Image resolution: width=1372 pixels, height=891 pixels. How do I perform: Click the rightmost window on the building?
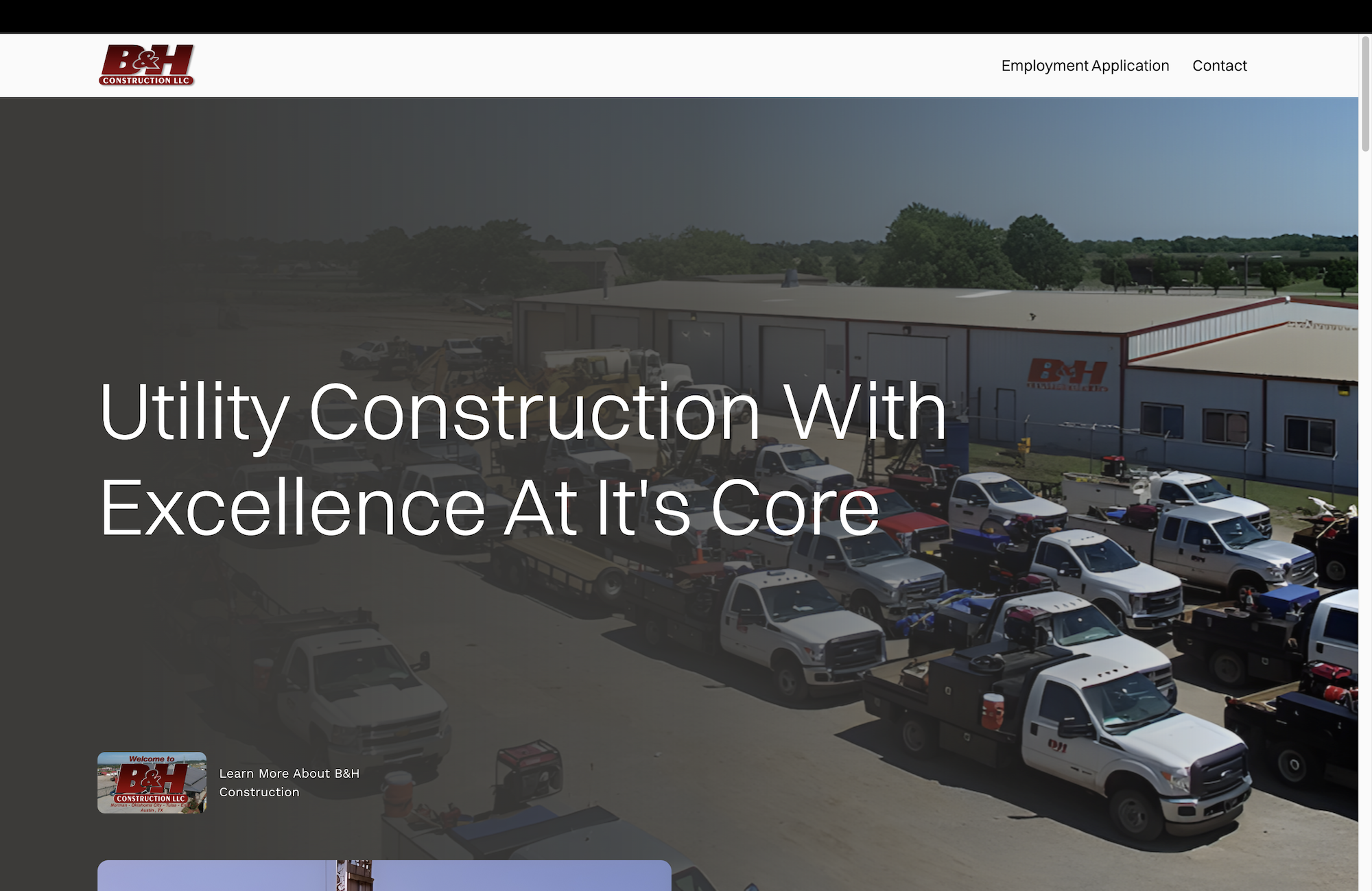pyautogui.click(x=1310, y=436)
